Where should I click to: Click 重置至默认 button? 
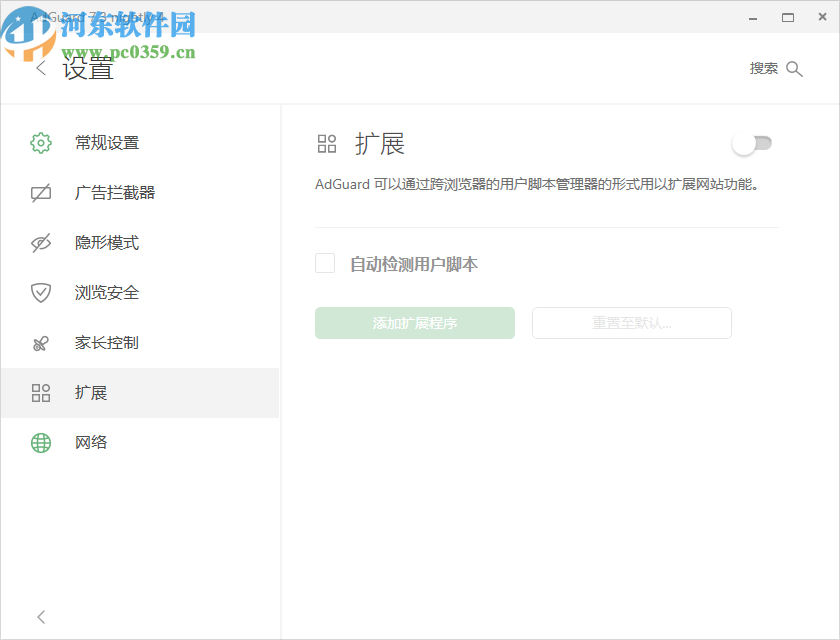631,322
